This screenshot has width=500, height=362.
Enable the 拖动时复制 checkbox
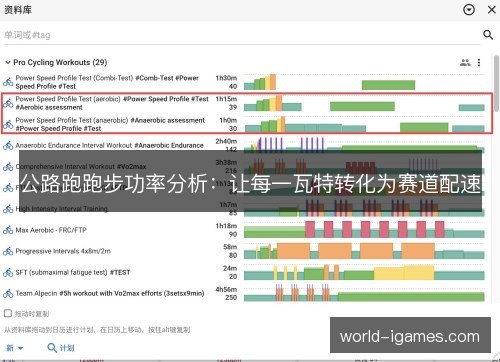coord(8,313)
